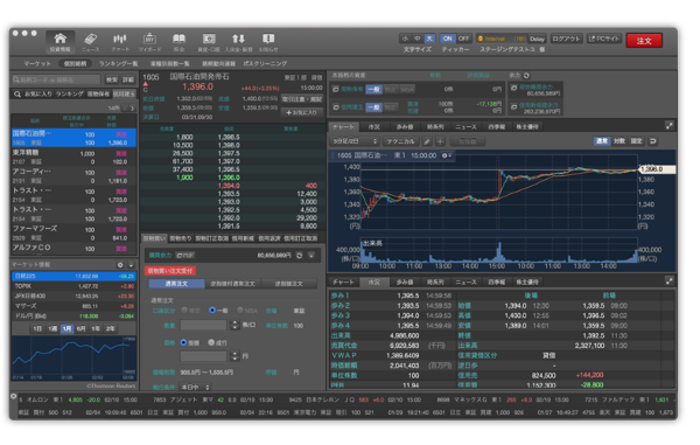Open the マイボード icon in top toolbar
The image size is (700, 445).
click(x=150, y=42)
